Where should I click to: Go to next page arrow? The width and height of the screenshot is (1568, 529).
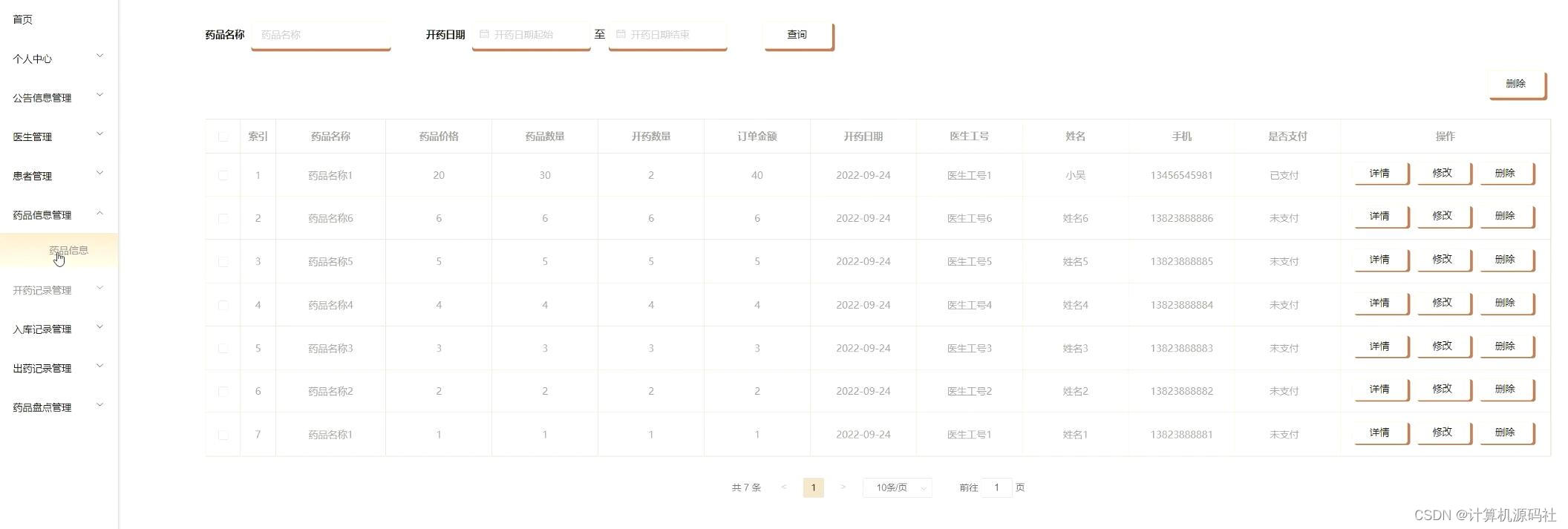pos(843,487)
